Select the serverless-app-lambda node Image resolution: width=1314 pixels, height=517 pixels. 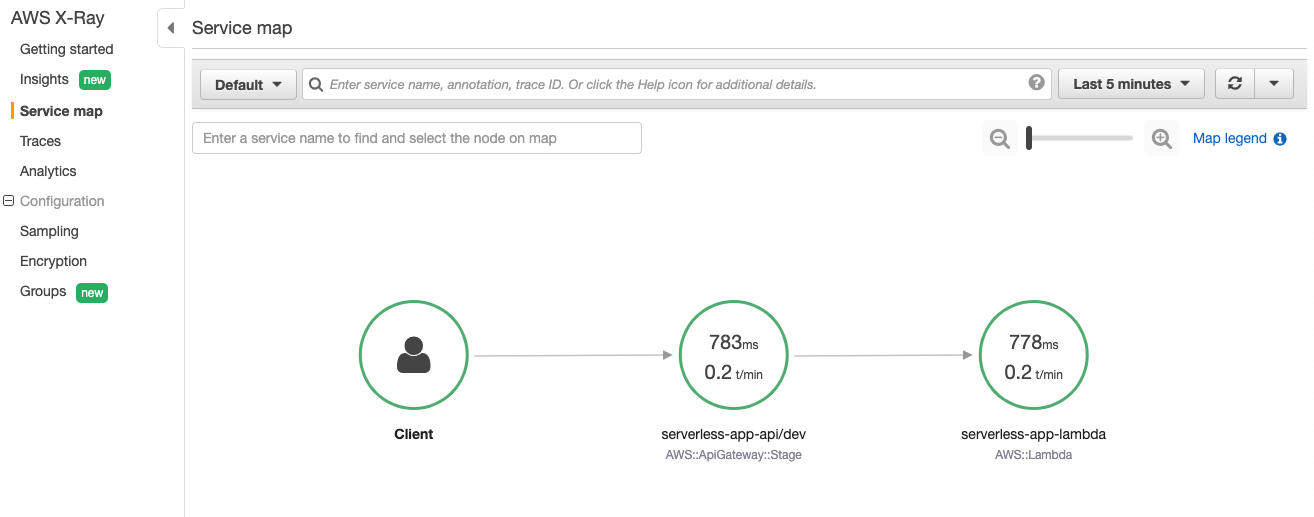tap(1033, 354)
